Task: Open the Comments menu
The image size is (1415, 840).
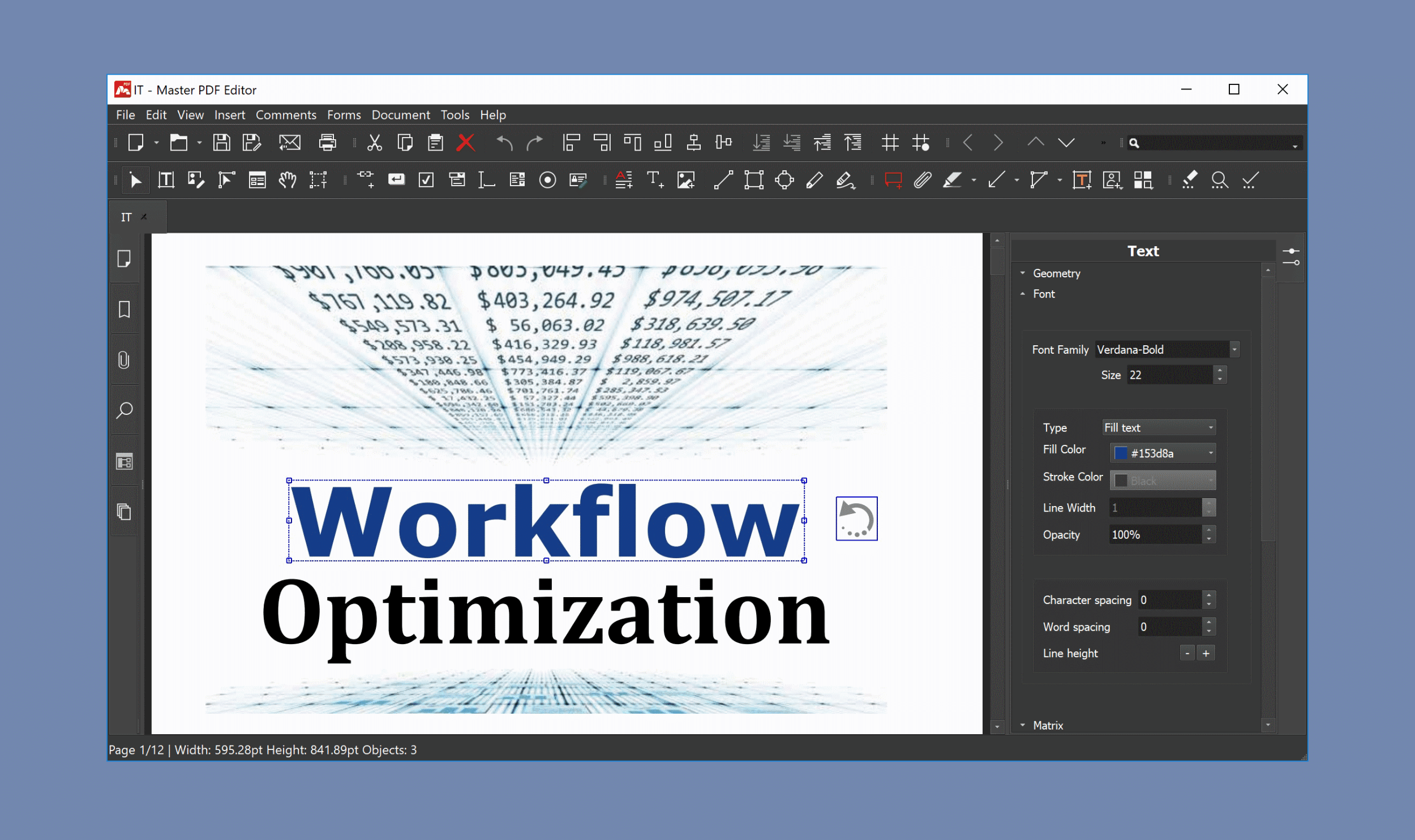Action: (286, 115)
